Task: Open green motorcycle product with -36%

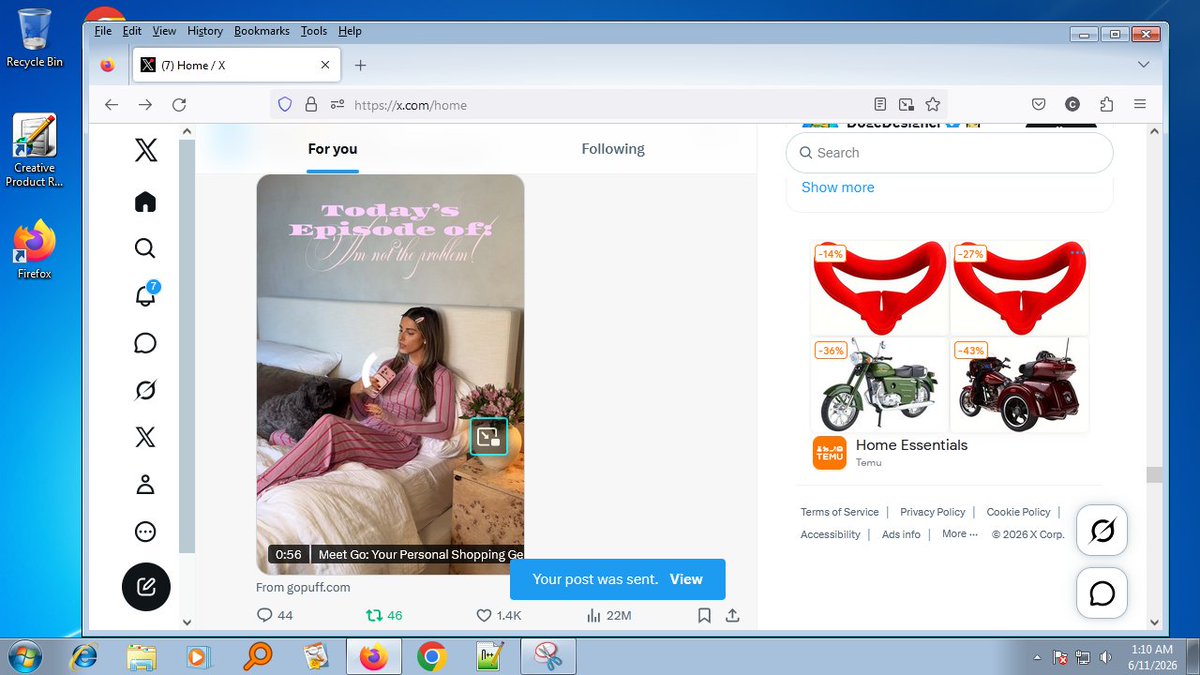Action: (879, 385)
